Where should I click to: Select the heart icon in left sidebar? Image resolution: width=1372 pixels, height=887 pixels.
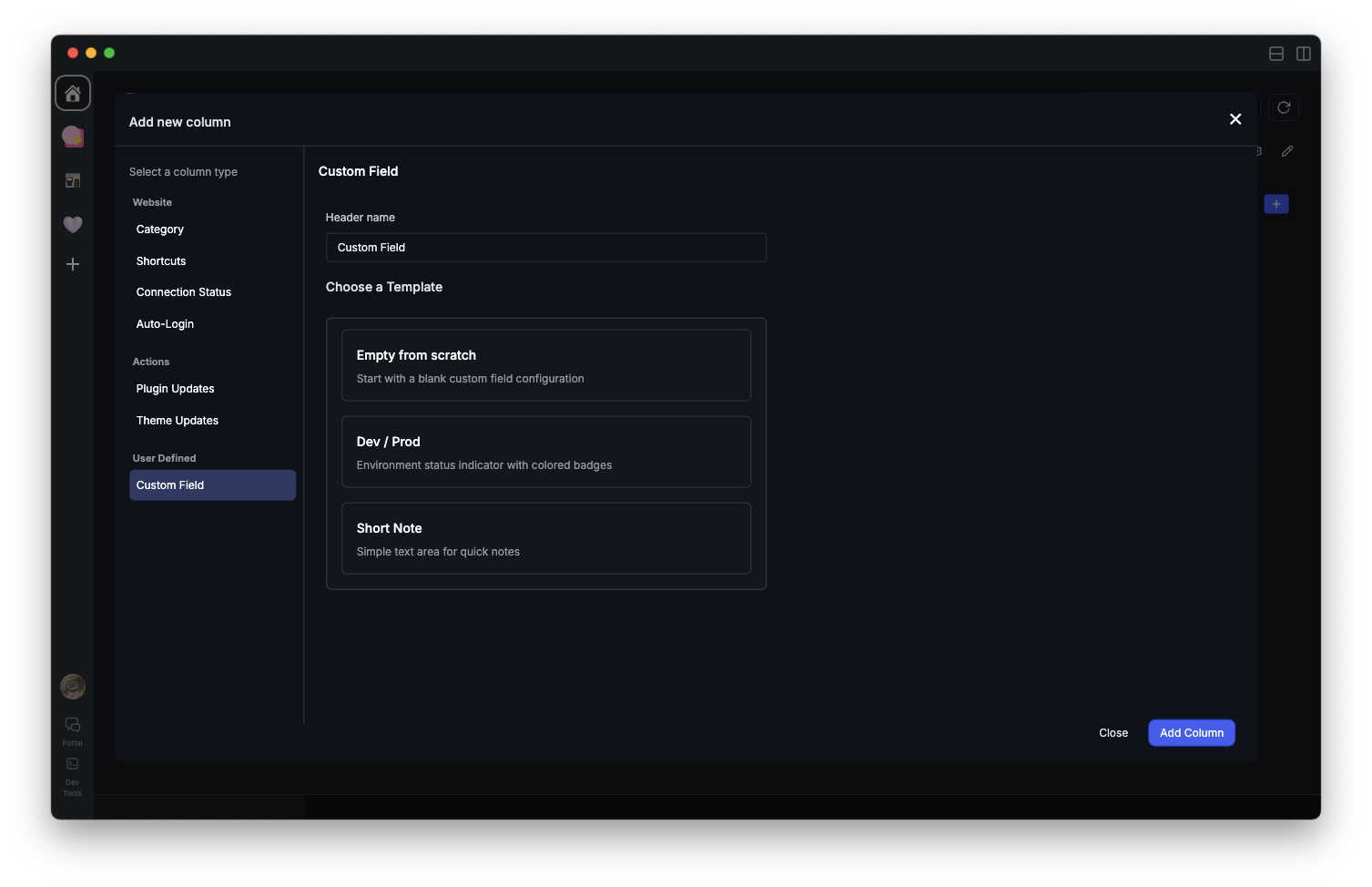[73, 224]
